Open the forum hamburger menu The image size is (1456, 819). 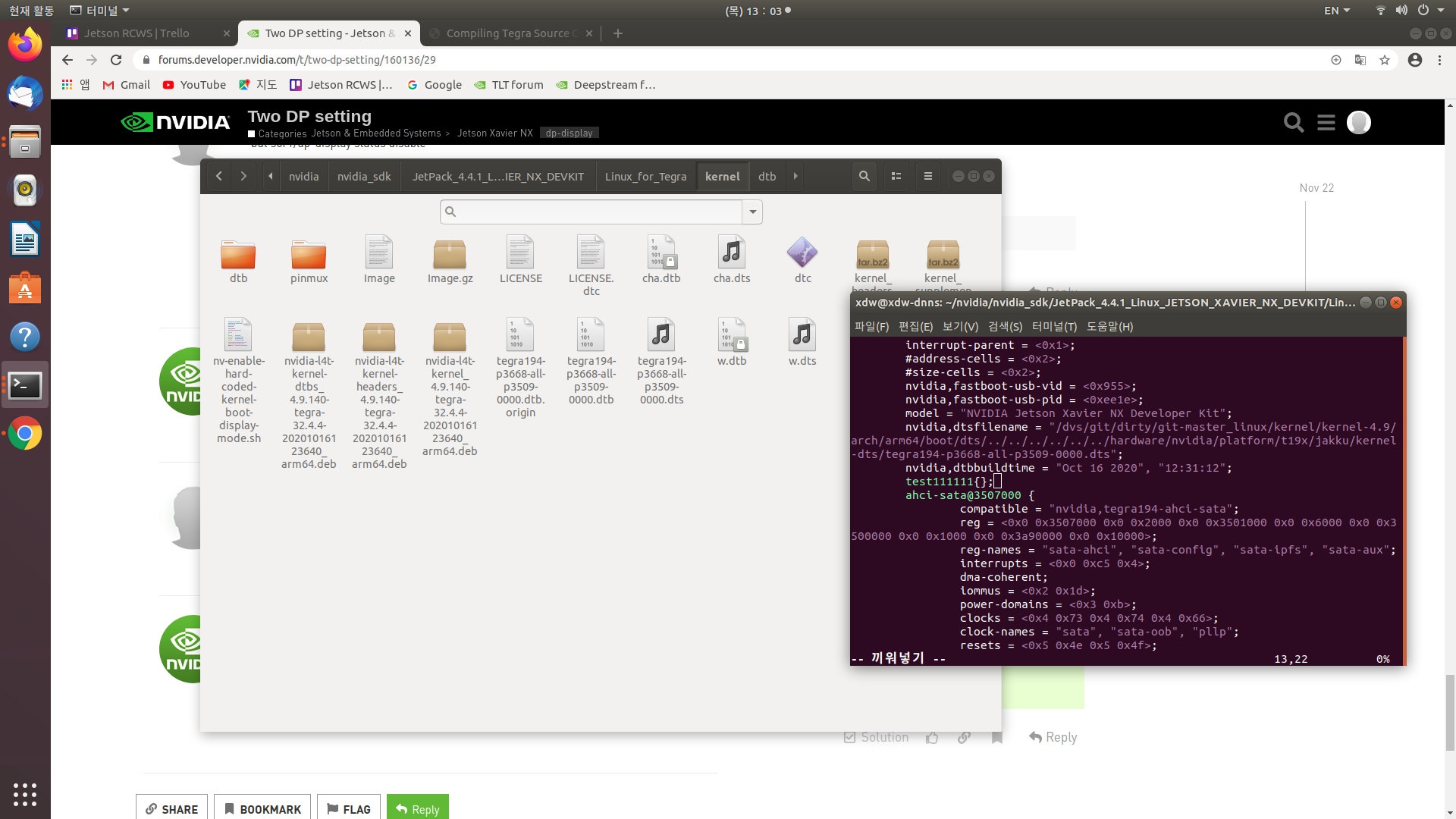point(1326,122)
